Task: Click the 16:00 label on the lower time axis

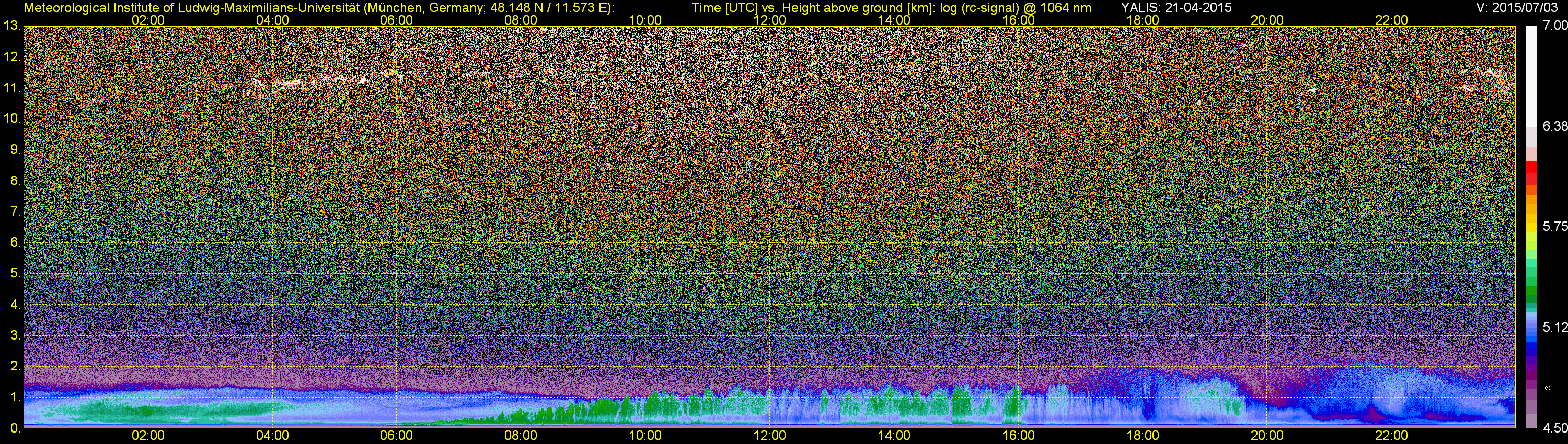Action: [1018, 436]
